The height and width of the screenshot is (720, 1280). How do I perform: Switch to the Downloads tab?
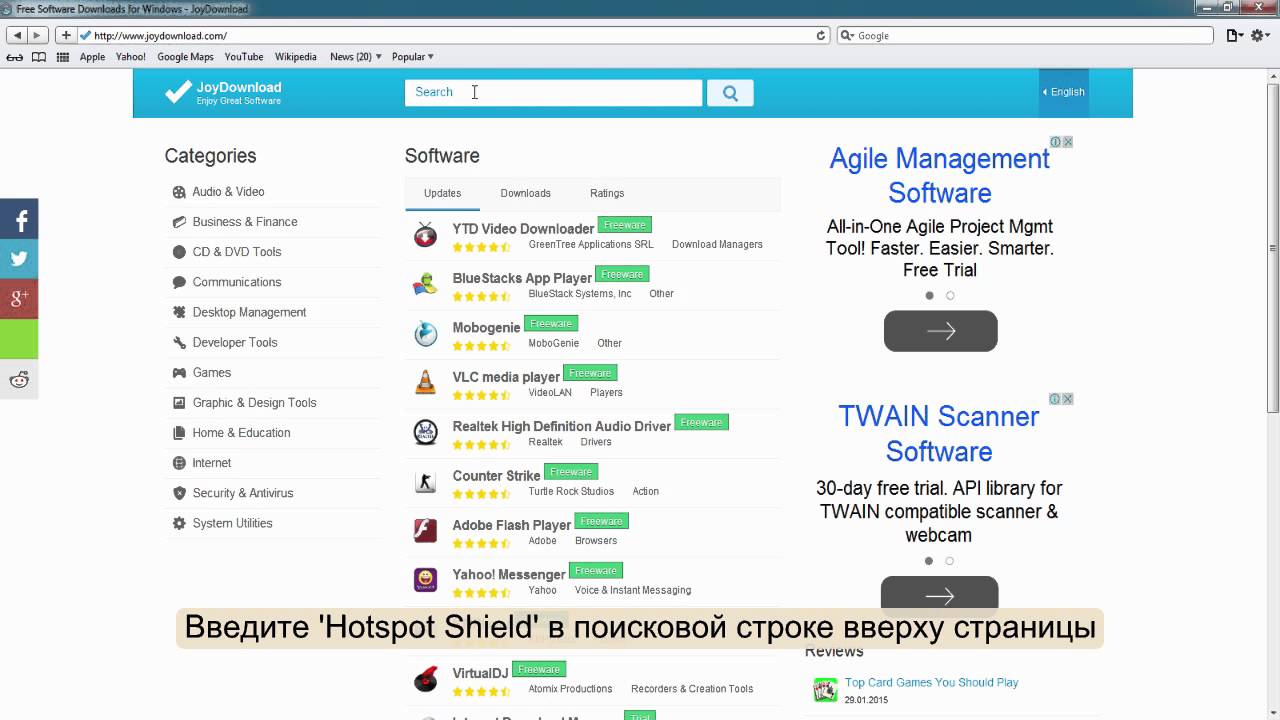point(525,193)
